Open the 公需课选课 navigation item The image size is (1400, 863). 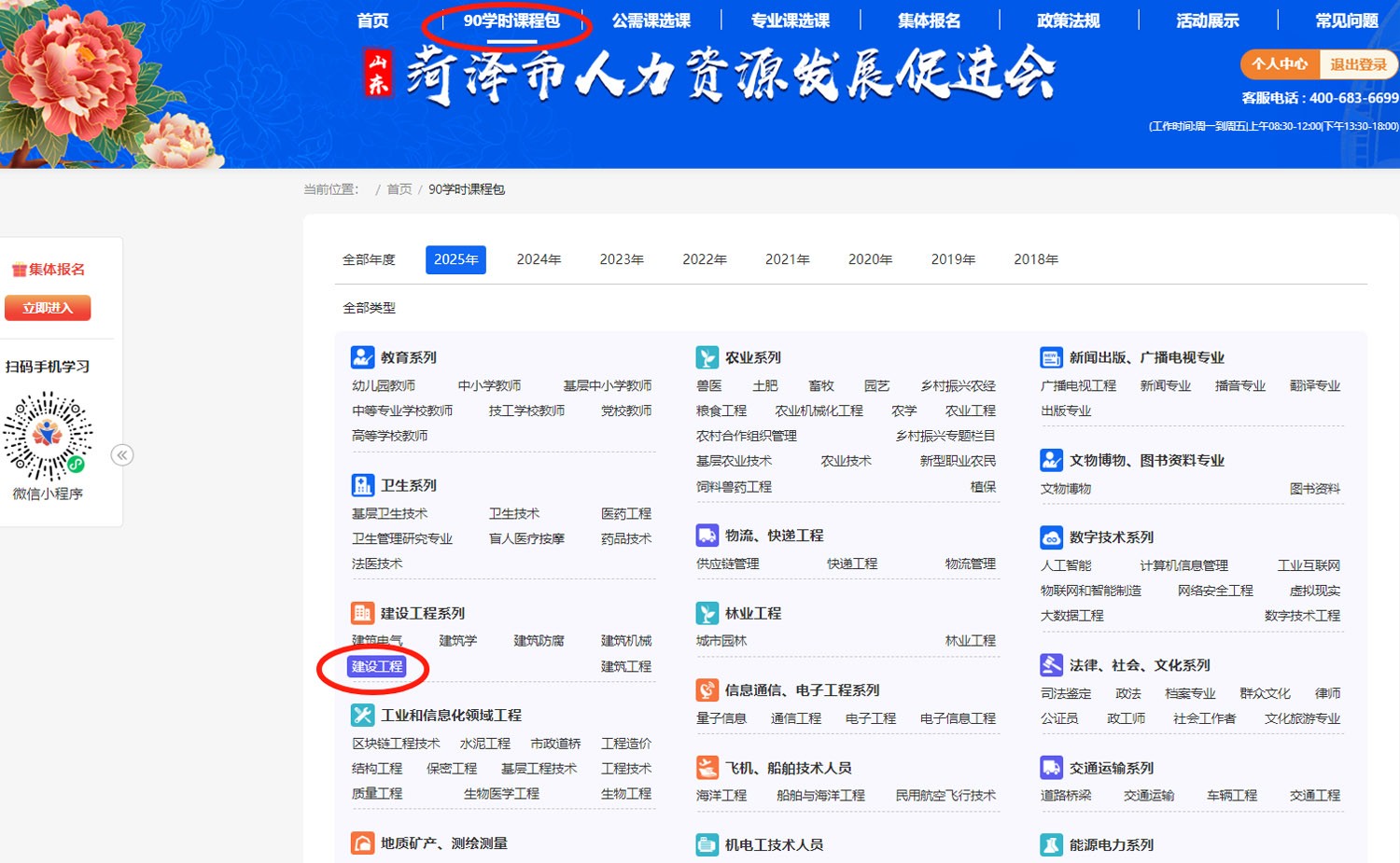coord(651,21)
